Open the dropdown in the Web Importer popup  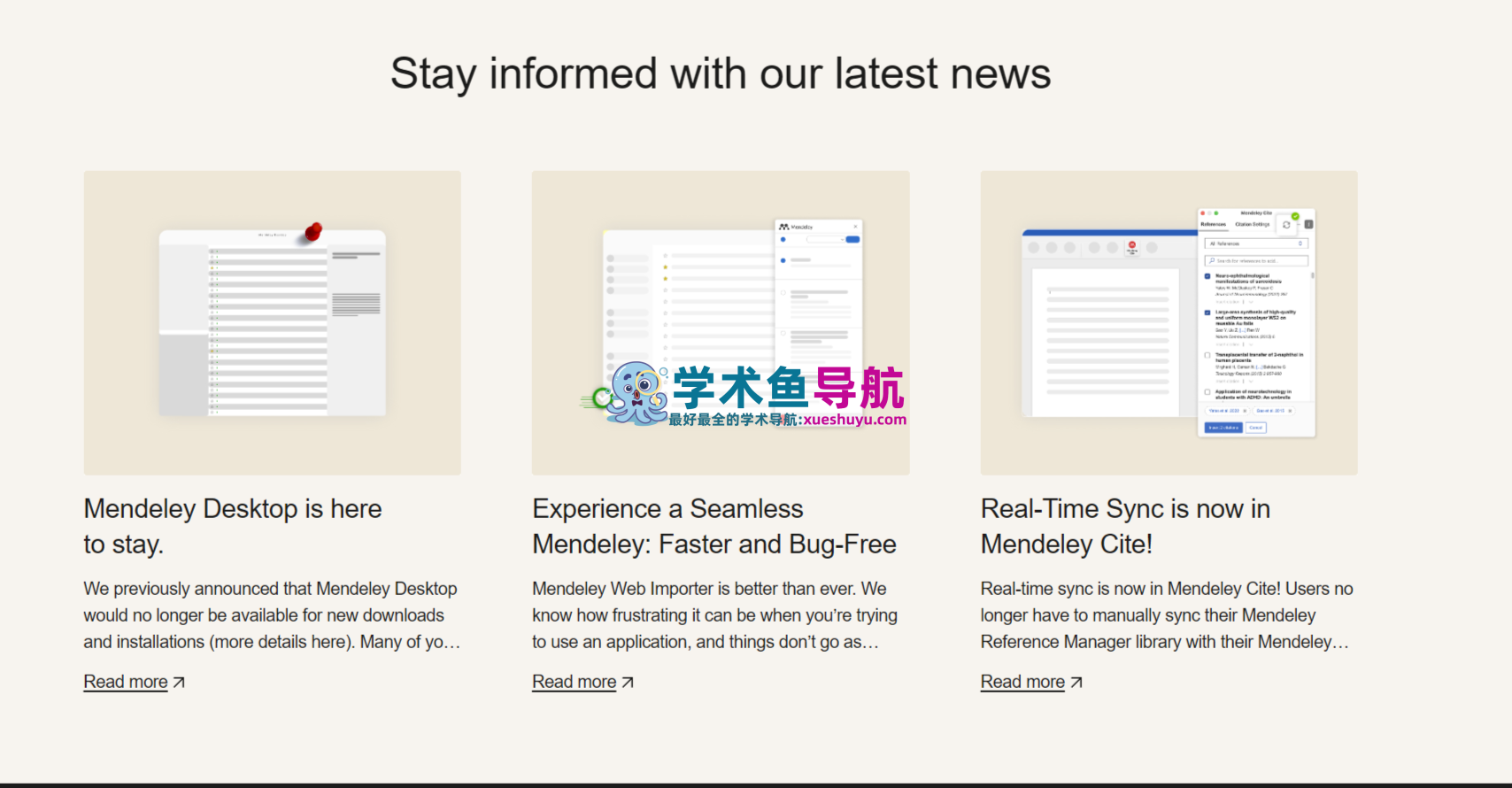[x=827, y=240]
